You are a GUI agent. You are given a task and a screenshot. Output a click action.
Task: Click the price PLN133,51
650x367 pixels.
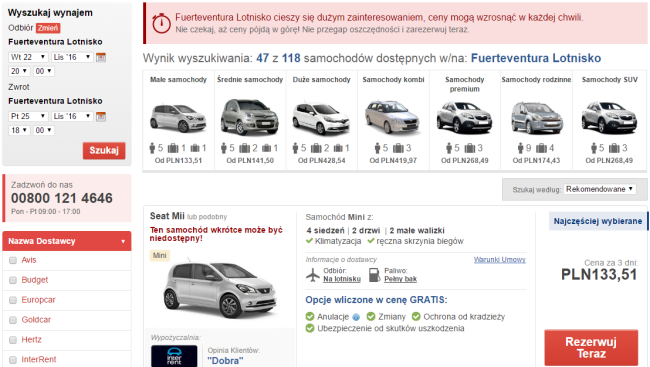pyautogui.click(x=599, y=275)
